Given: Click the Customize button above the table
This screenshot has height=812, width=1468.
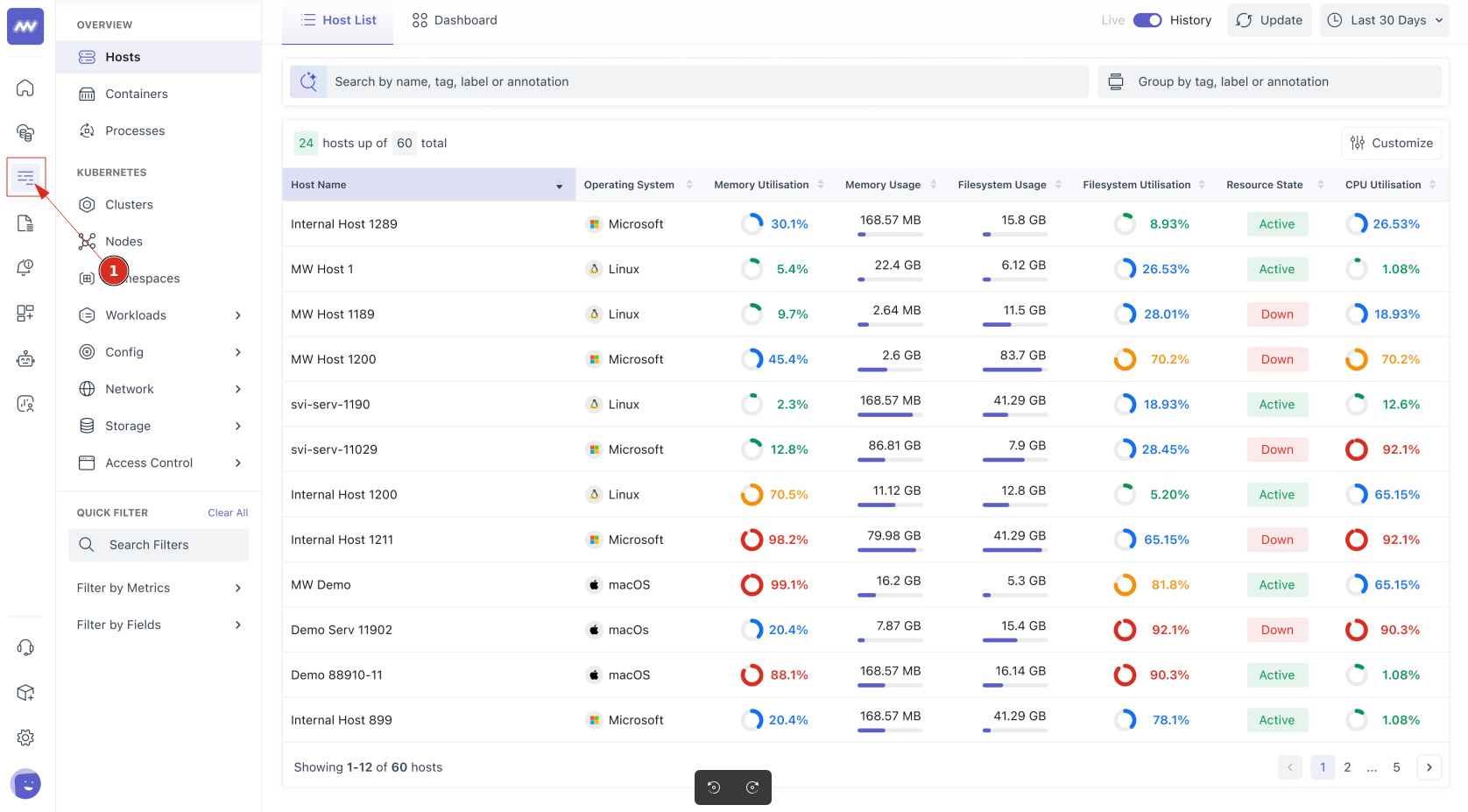Looking at the screenshot, I should (1391, 143).
